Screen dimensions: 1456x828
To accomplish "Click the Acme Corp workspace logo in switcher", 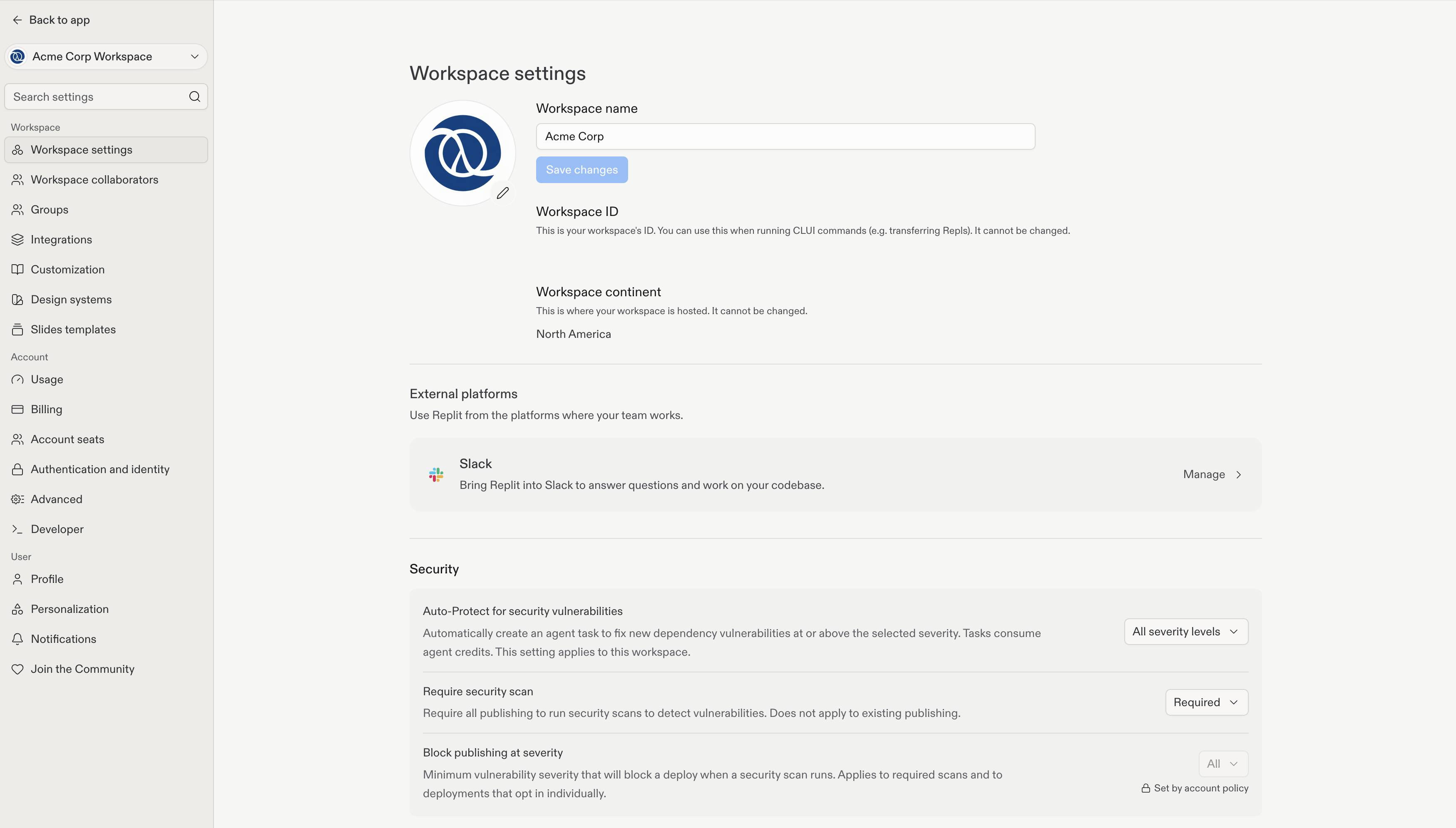I will click(17, 56).
